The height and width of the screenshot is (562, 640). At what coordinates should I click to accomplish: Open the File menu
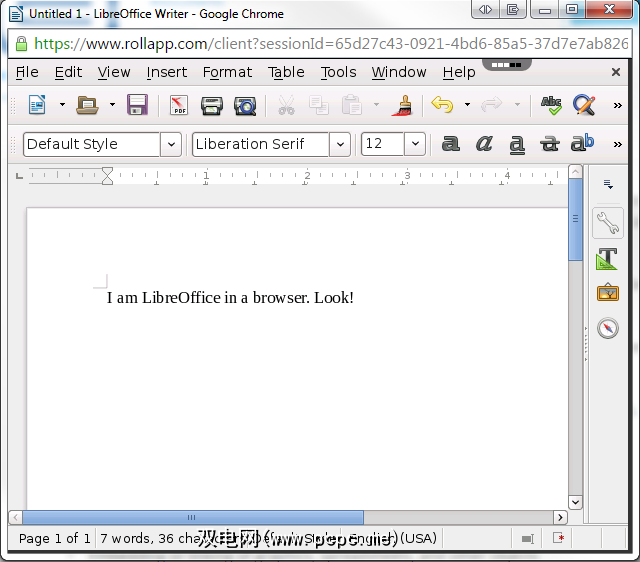tap(27, 72)
